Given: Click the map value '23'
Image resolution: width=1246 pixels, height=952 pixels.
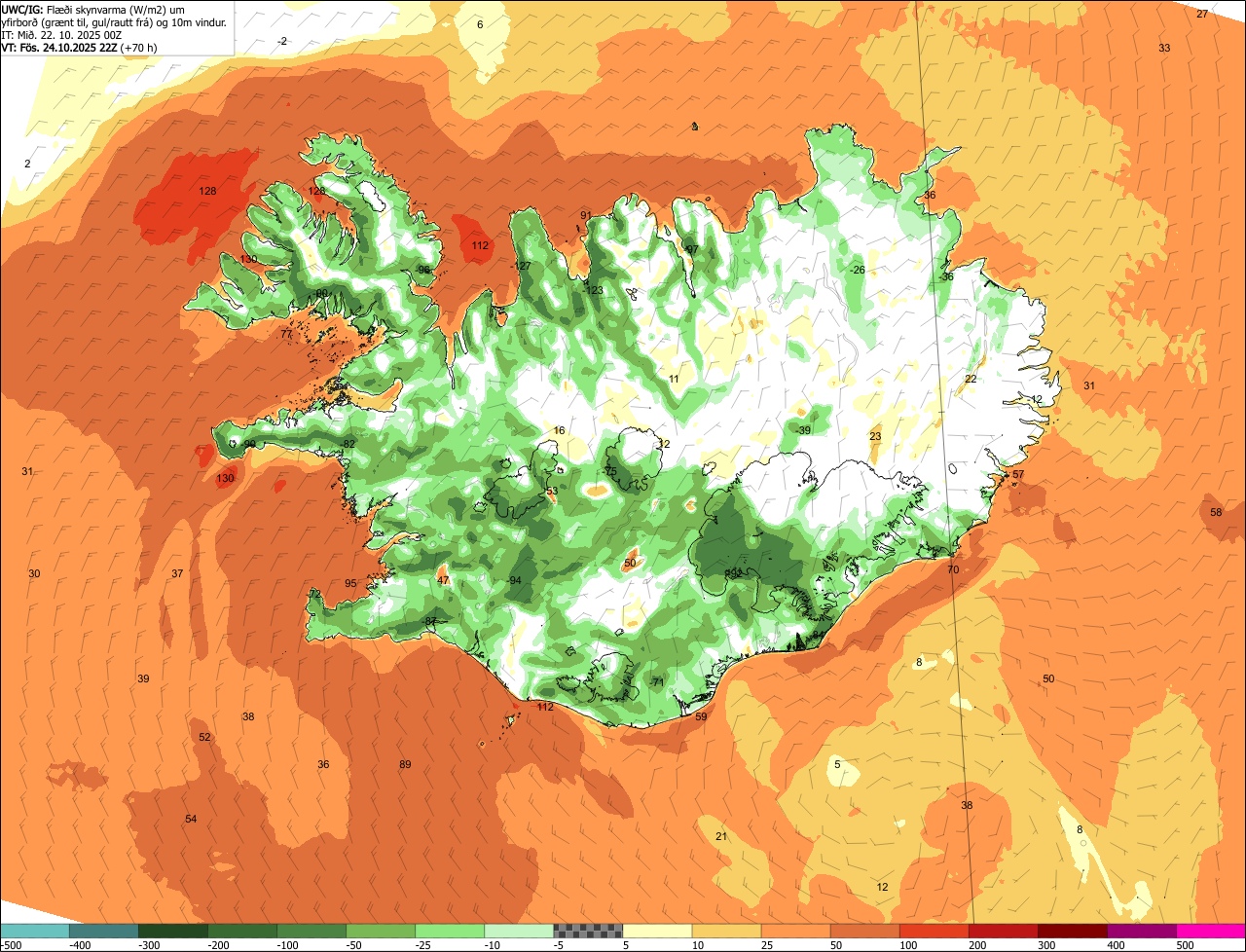Looking at the screenshot, I should (x=875, y=436).
